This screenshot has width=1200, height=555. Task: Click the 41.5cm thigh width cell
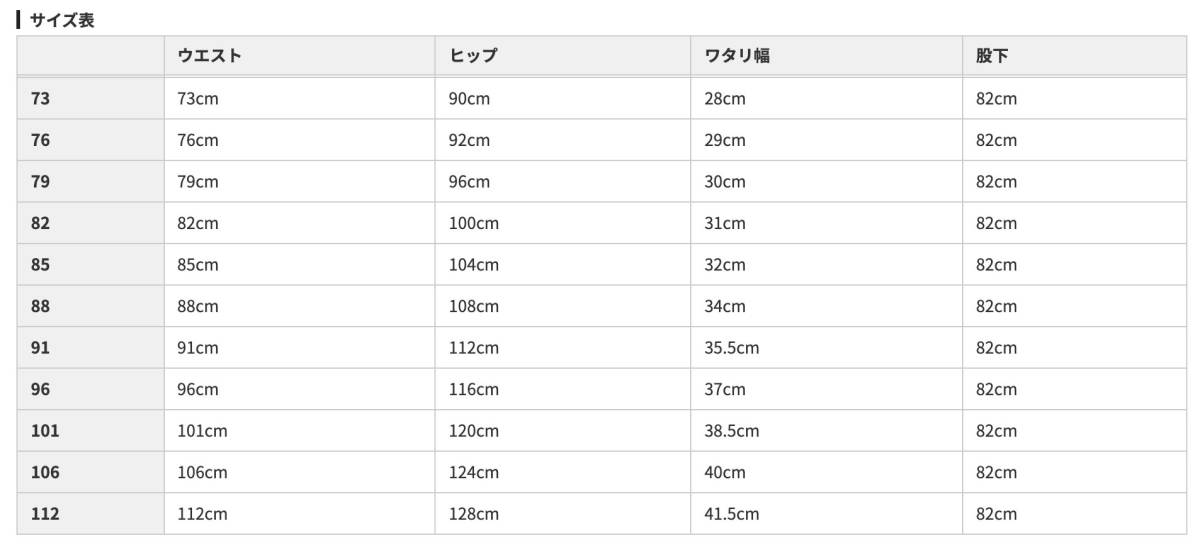pyautogui.click(x=731, y=514)
